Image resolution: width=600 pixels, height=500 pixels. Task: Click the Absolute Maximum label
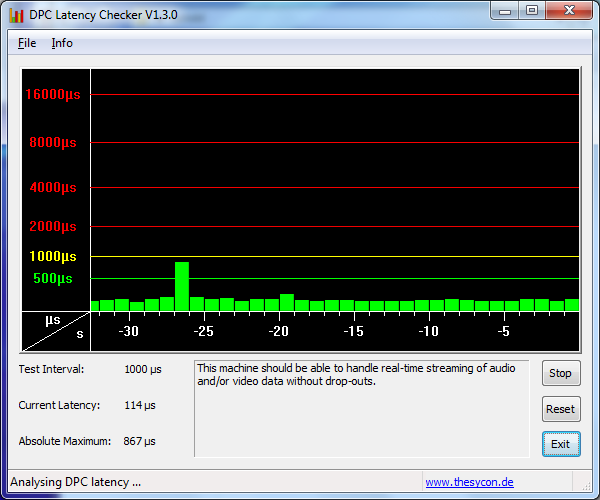pos(65,441)
